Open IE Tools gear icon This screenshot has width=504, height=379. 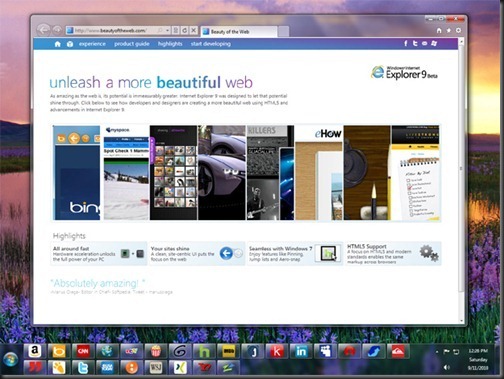coord(458,30)
